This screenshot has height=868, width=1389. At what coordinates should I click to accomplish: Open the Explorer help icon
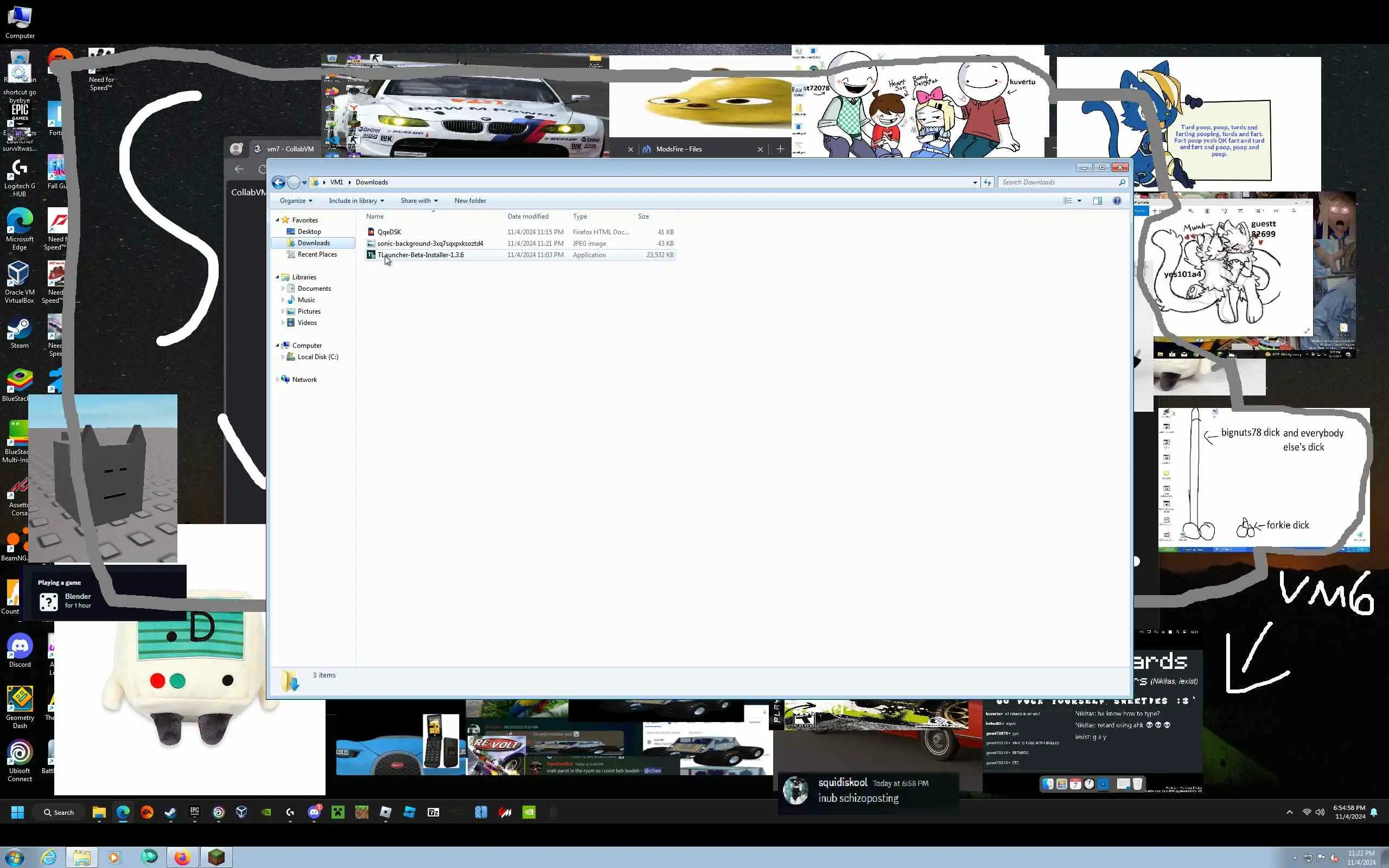[x=1117, y=201]
